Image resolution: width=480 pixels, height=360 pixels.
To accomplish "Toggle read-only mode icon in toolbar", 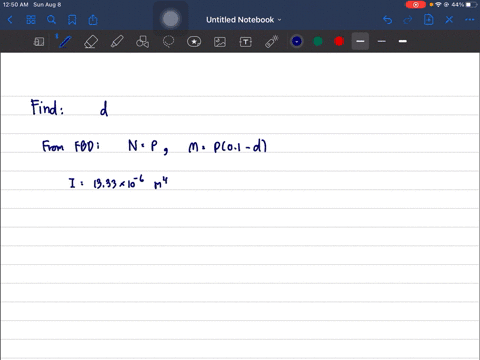I will click(39, 42).
